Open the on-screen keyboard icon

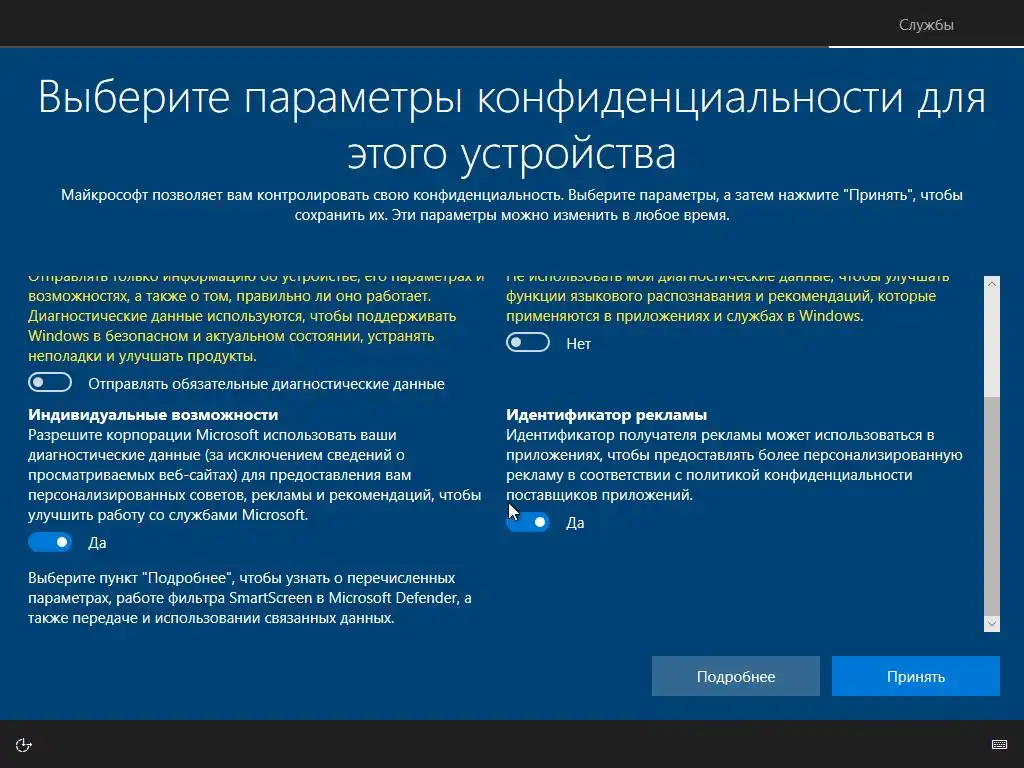pos(999,744)
